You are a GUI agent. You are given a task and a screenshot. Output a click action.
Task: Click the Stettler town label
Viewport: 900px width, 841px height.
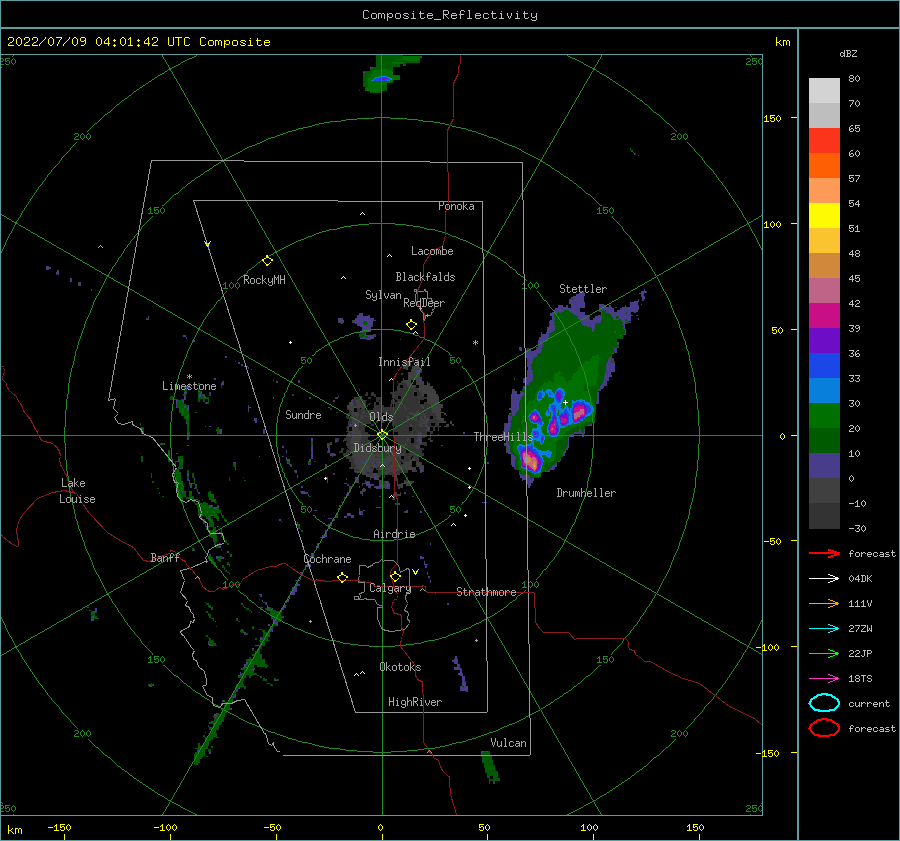[x=583, y=289]
